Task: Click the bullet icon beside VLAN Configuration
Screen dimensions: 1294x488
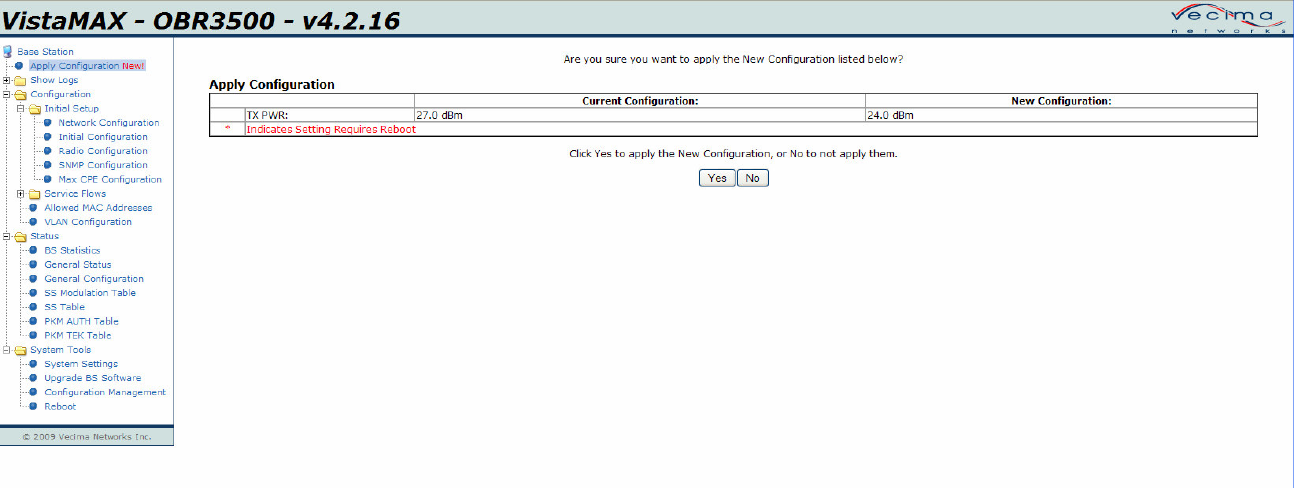Action: [x=34, y=222]
